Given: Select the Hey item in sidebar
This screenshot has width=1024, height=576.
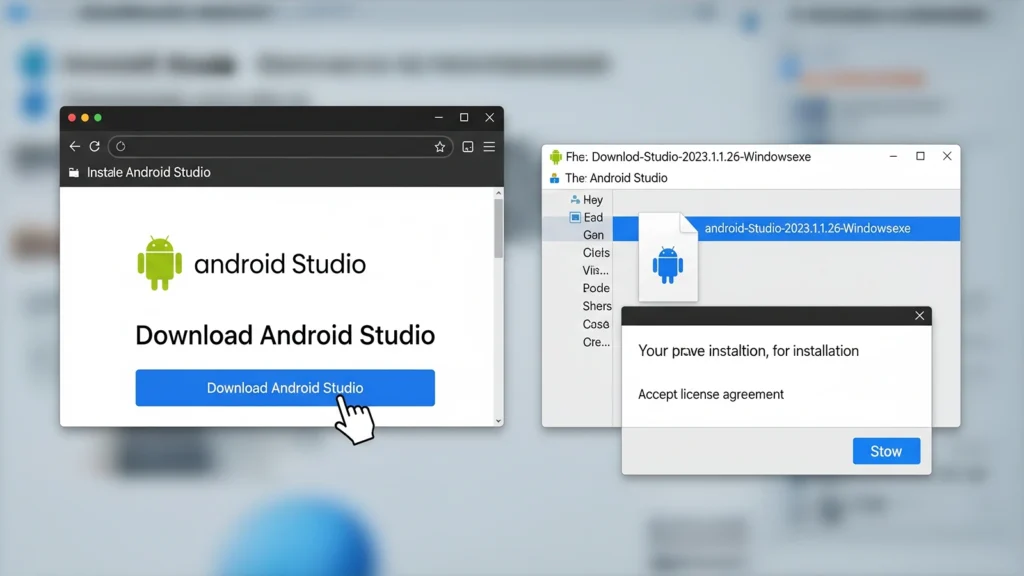Looking at the screenshot, I should 592,200.
